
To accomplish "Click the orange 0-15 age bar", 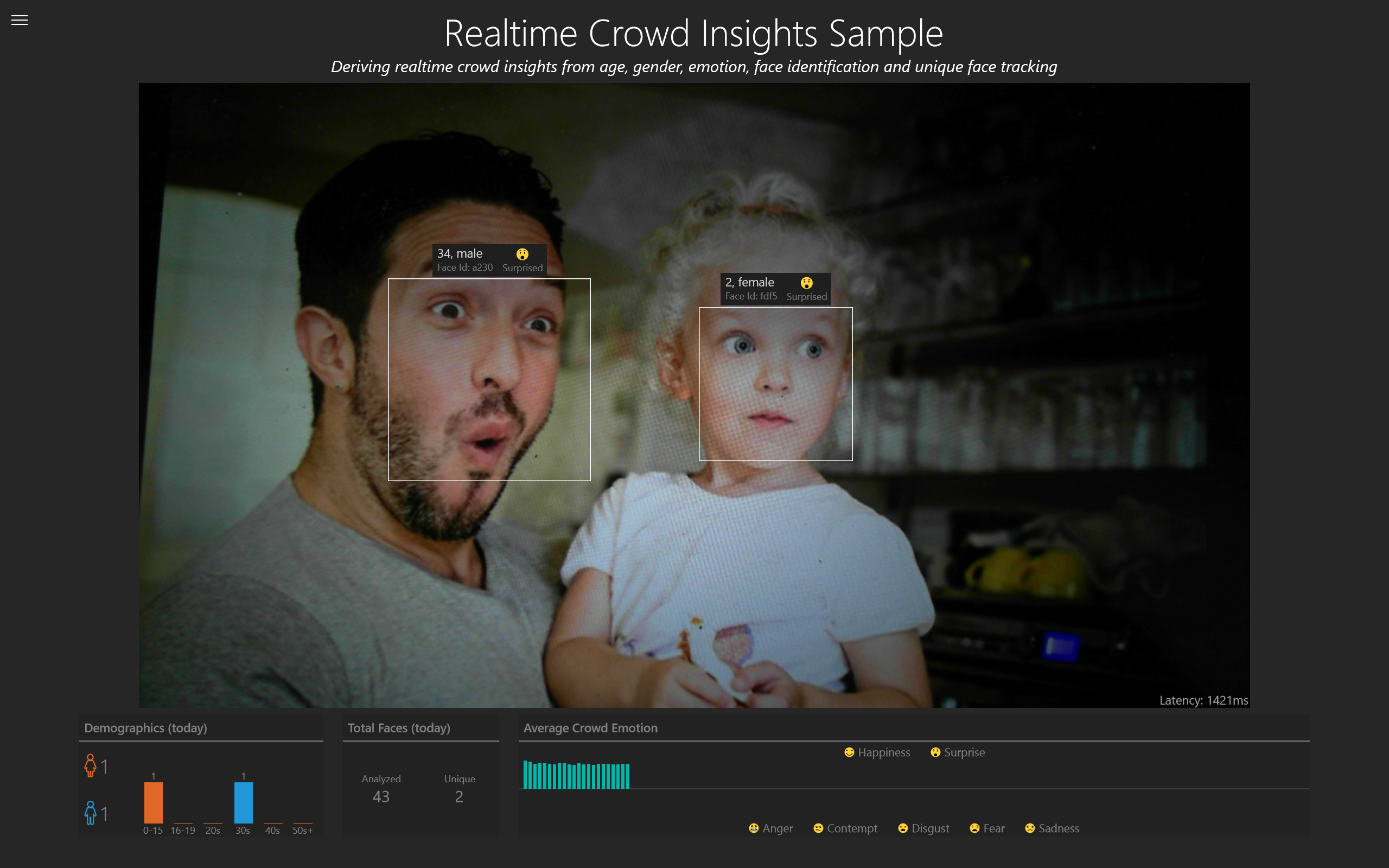I will pos(152,803).
